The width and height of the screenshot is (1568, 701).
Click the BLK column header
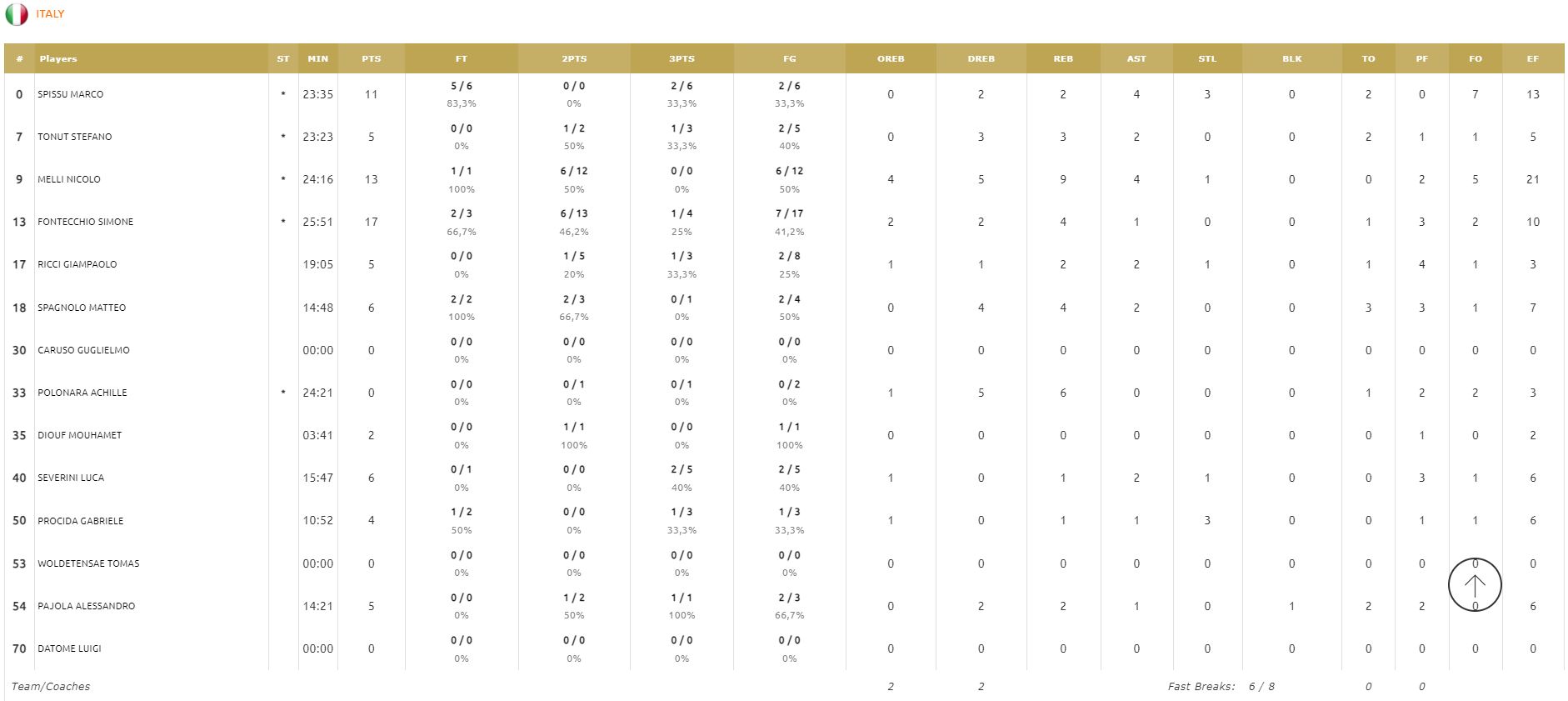tap(1291, 58)
